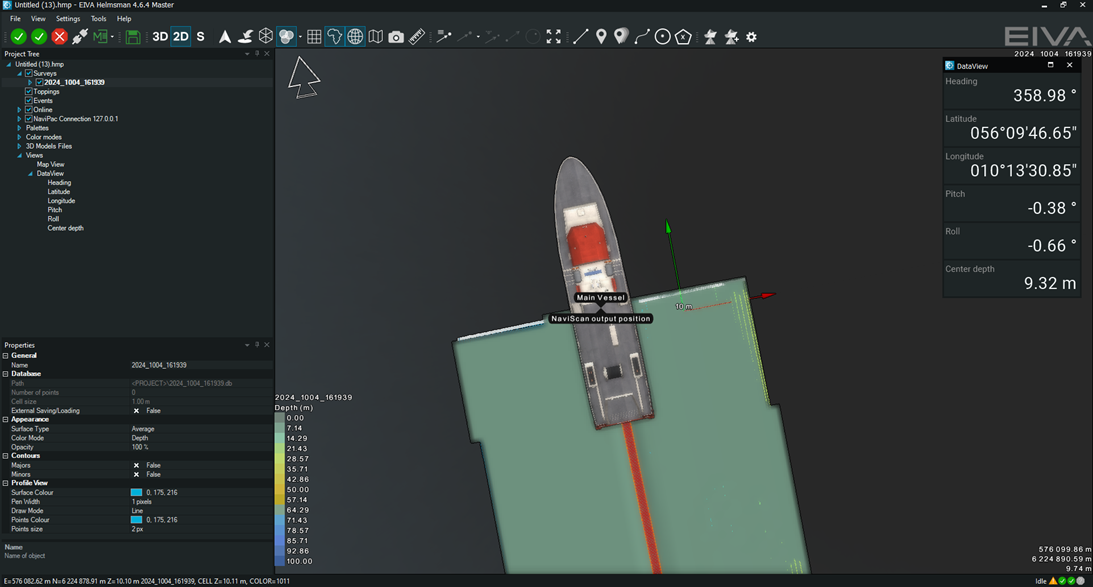Uncheck the Events checkbox

pos(29,100)
